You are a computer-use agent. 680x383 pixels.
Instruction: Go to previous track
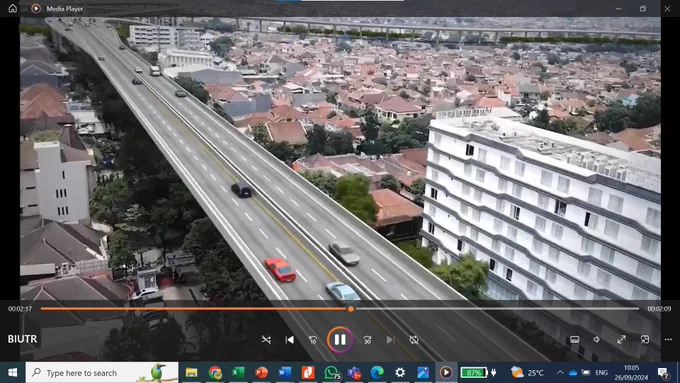tap(290, 340)
